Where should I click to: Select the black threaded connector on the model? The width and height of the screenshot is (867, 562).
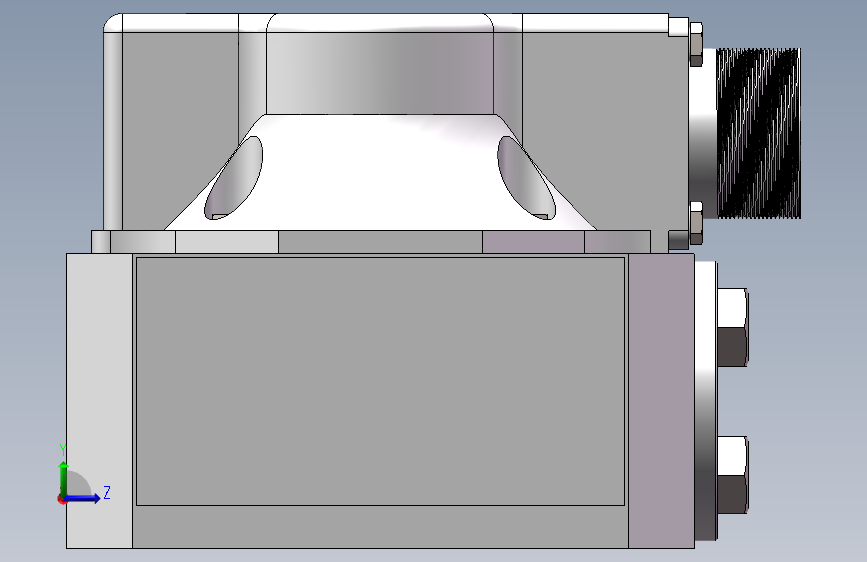click(x=759, y=133)
